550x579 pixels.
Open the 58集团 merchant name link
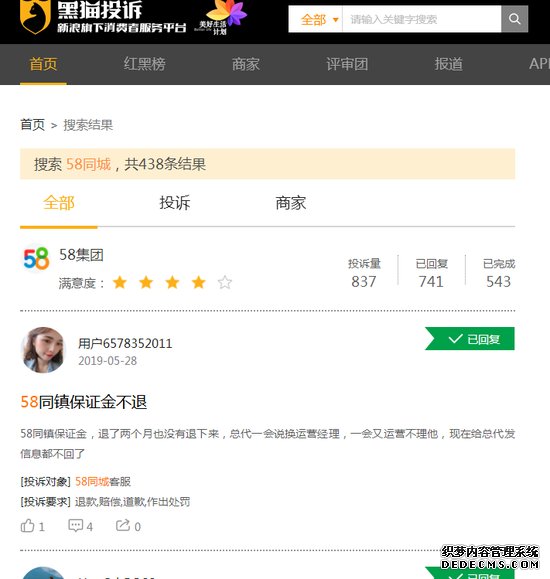point(81,255)
